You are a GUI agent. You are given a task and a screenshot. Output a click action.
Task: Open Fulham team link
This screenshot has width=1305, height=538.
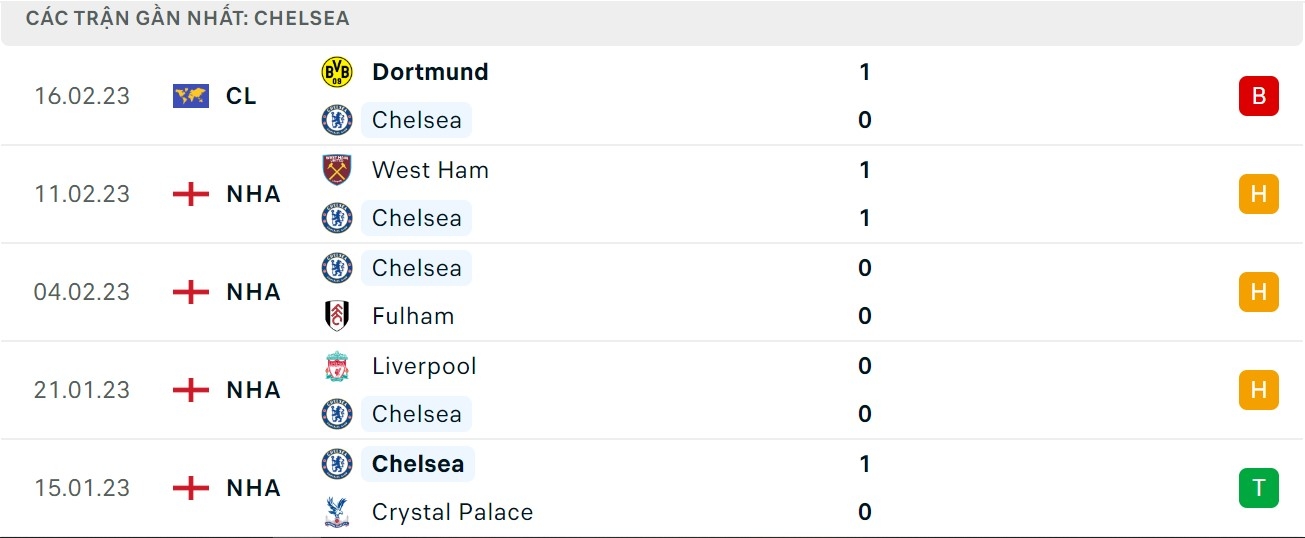click(x=412, y=316)
